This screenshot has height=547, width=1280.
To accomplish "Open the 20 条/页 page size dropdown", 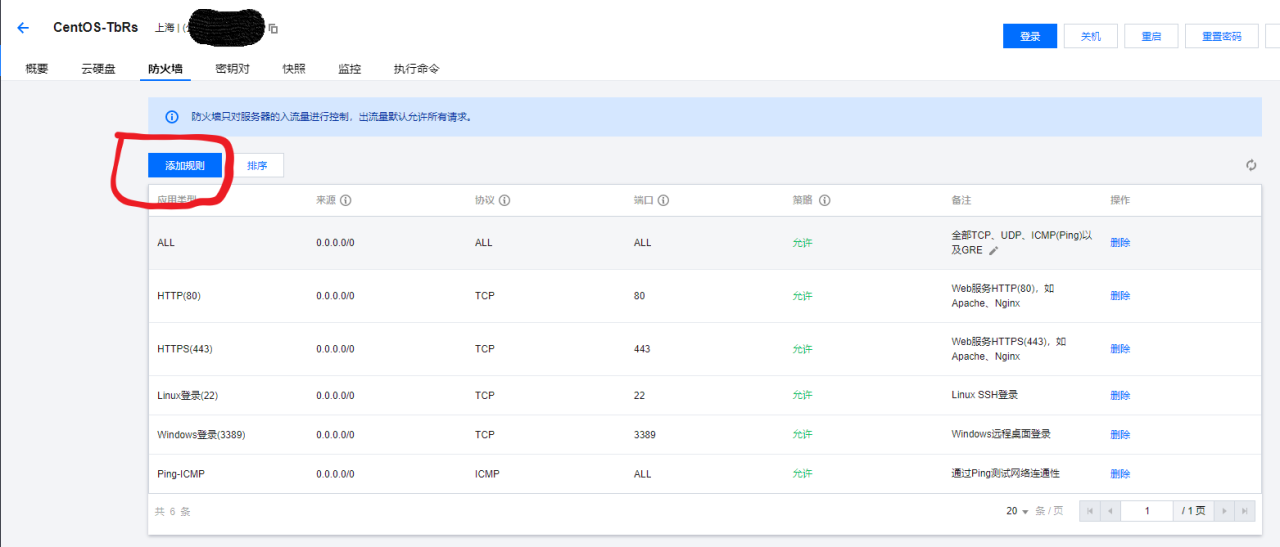I will click(1018, 511).
